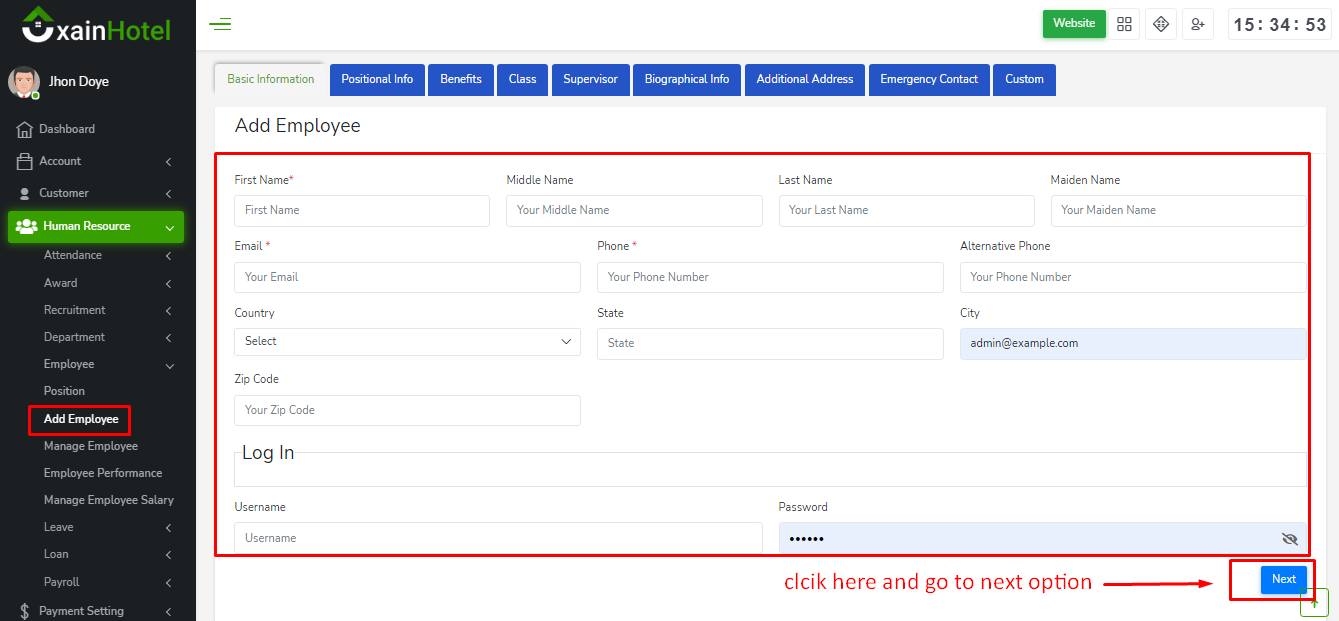
Task: Click the green Website button
Action: pyautogui.click(x=1073, y=24)
